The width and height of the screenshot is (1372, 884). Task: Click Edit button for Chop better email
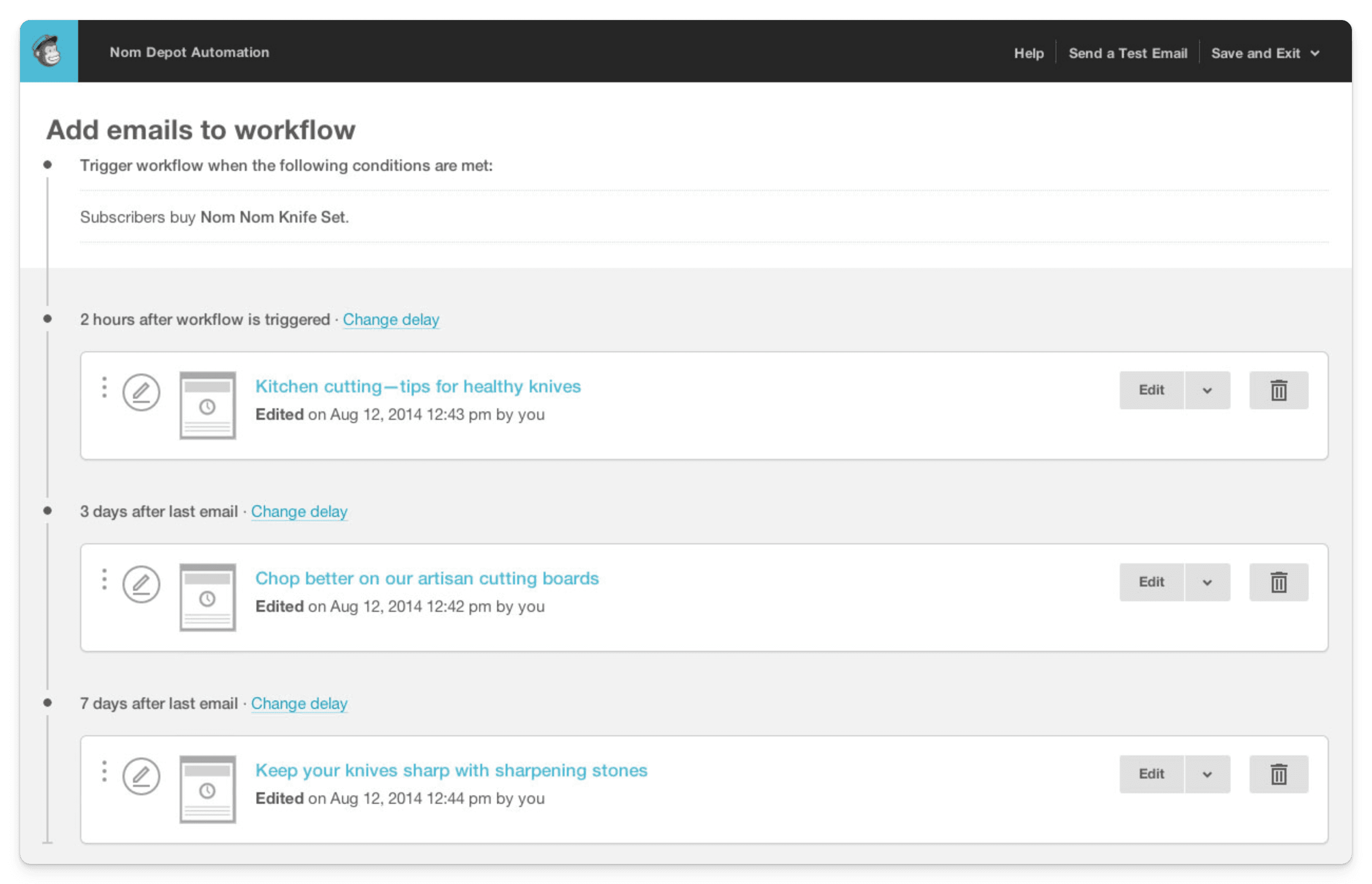click(x=1151, y=581)
